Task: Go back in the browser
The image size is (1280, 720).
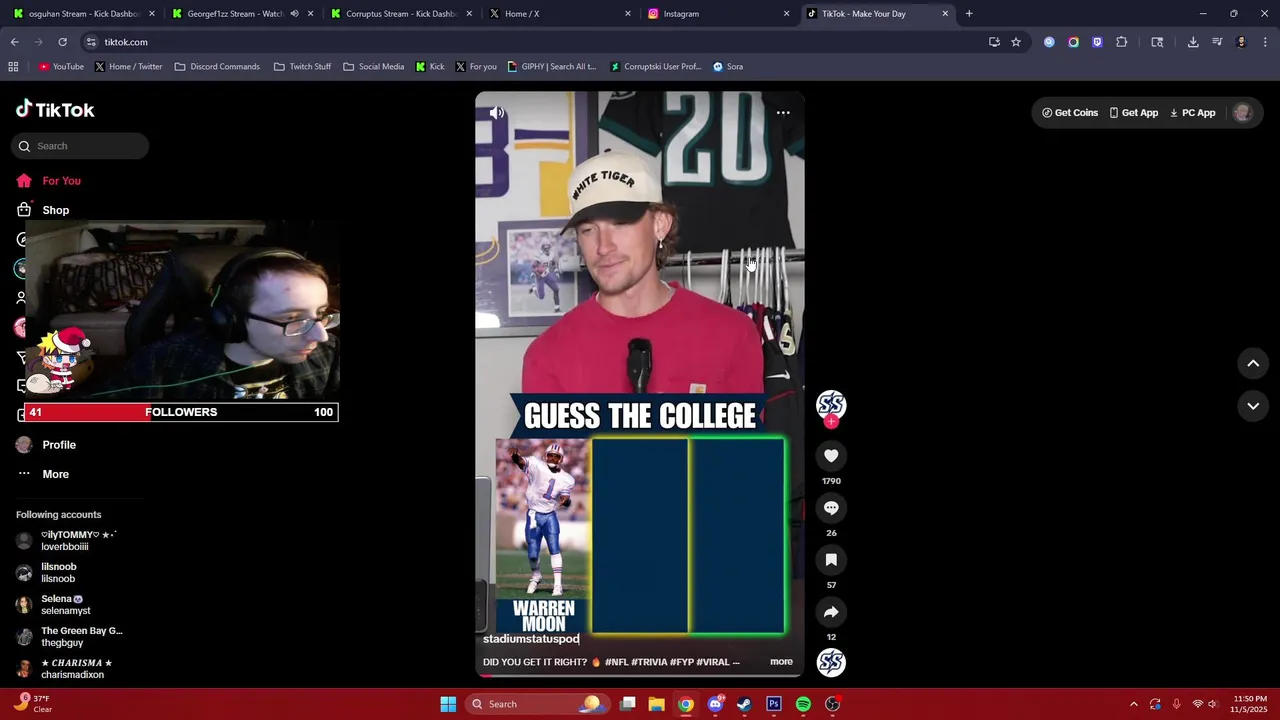Action: [15, 42]
